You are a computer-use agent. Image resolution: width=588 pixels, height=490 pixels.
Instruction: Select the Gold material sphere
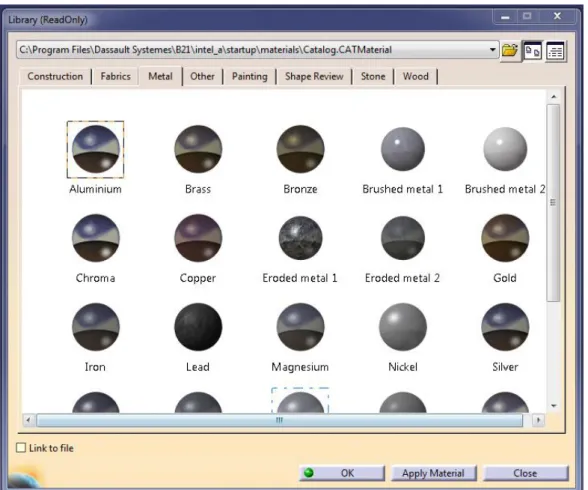tap(505, 238)
